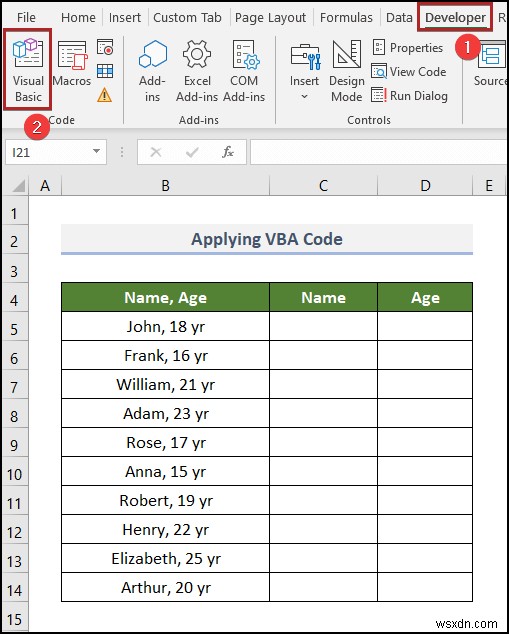Click empty Age cell beside Arthur
The height and width of the screenshot is (634, 509).
pos(425,588)
